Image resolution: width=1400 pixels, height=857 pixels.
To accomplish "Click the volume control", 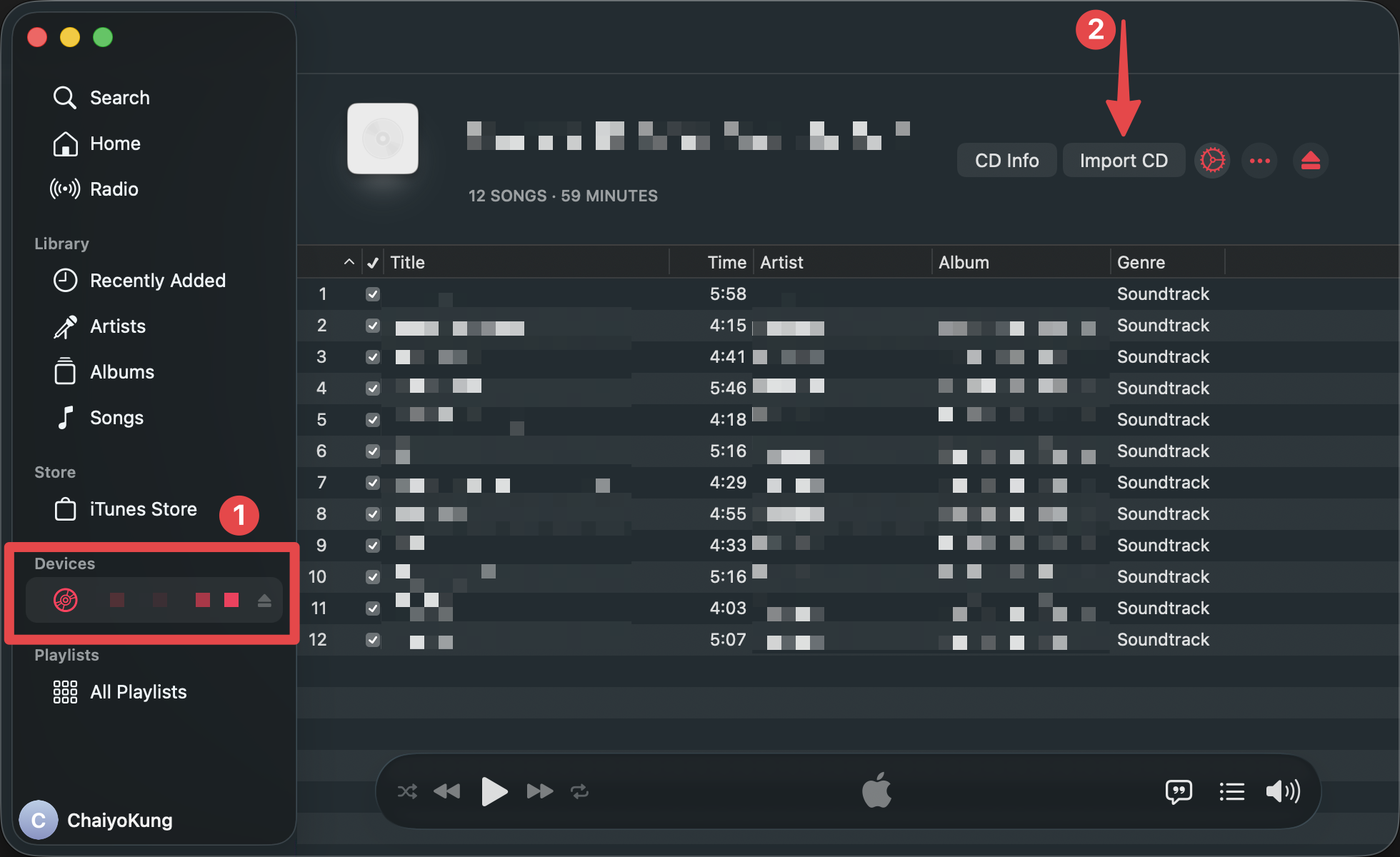I will (1283, 791).
